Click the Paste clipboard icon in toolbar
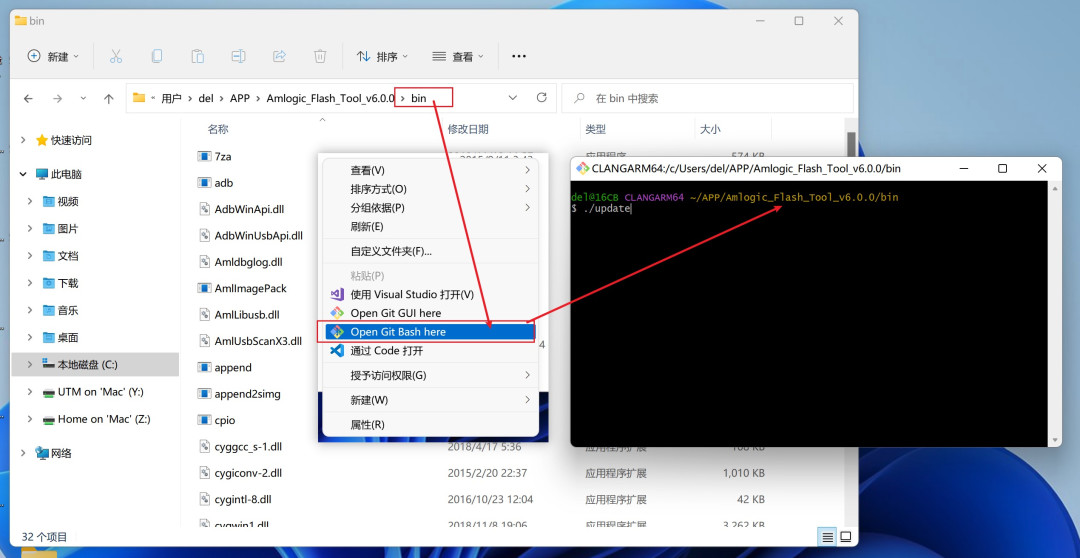The image size is (1080, 558). tap(198, 56)
